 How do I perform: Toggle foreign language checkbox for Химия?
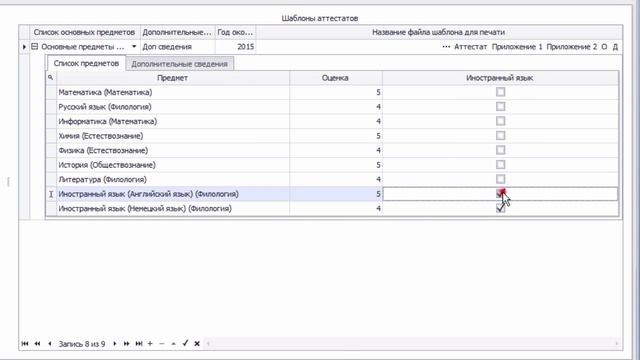click(500, 136)
